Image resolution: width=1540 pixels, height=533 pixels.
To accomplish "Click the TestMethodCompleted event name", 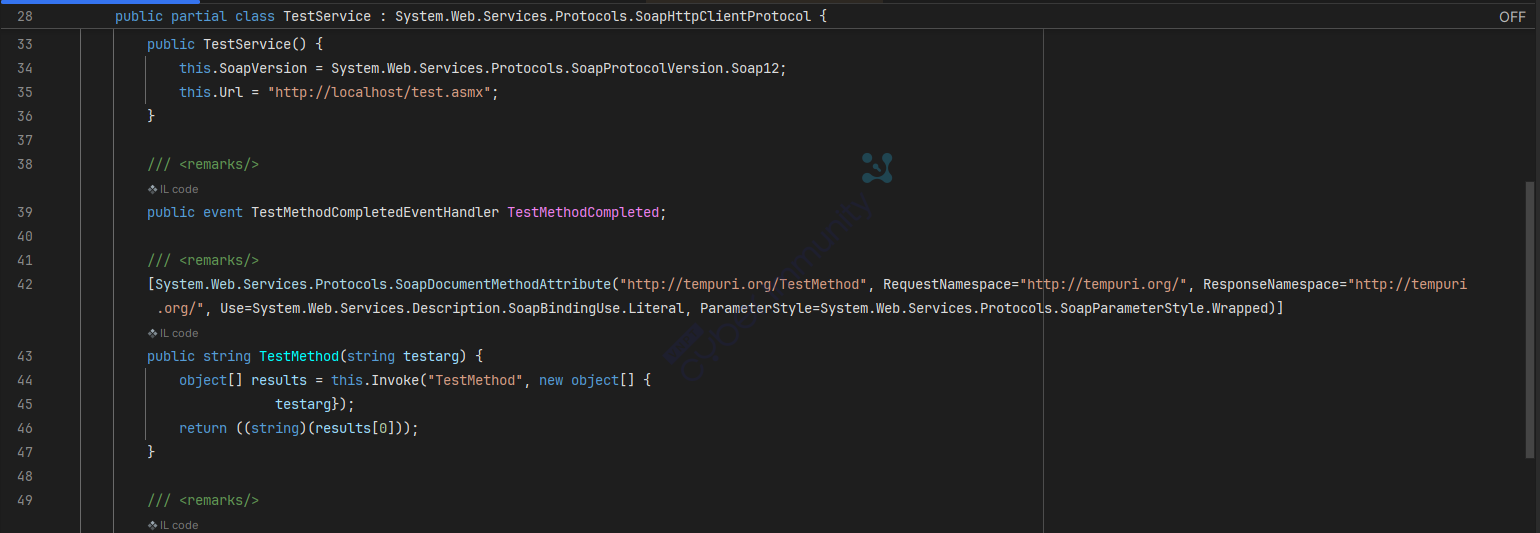I will click(583, 212).
